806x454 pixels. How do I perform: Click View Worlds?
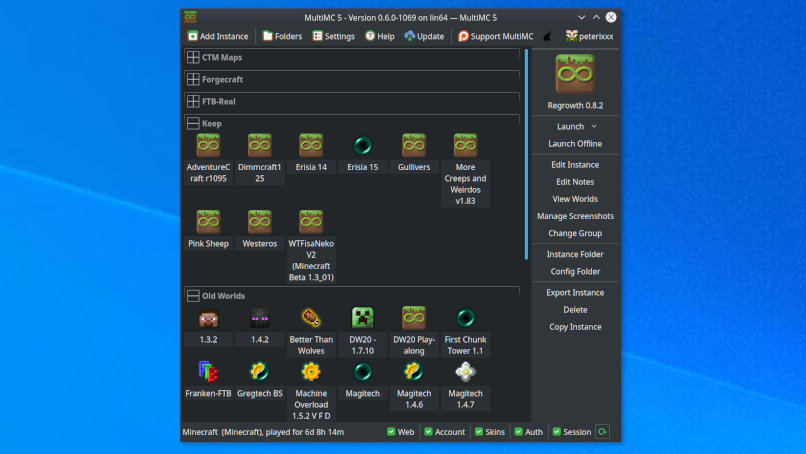click(x=575, y=198)
